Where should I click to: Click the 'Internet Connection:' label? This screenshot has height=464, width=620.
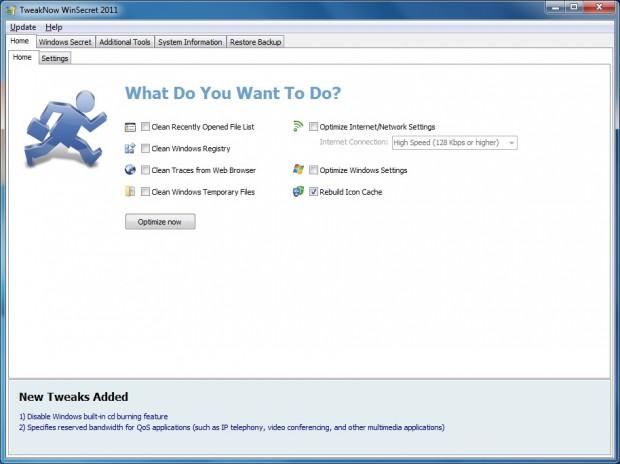pyautogui.click(x=353, y=142)
